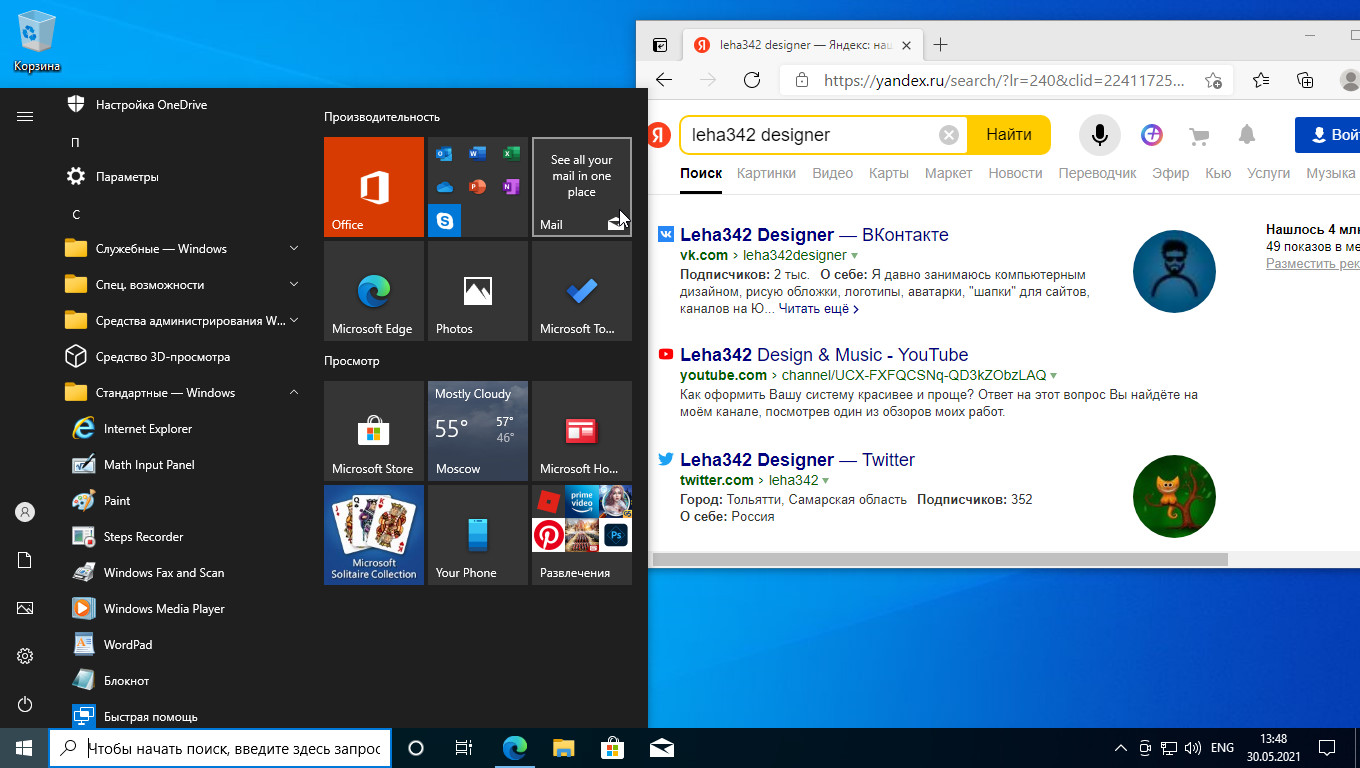Refresh the Edge page

(752, 80)
